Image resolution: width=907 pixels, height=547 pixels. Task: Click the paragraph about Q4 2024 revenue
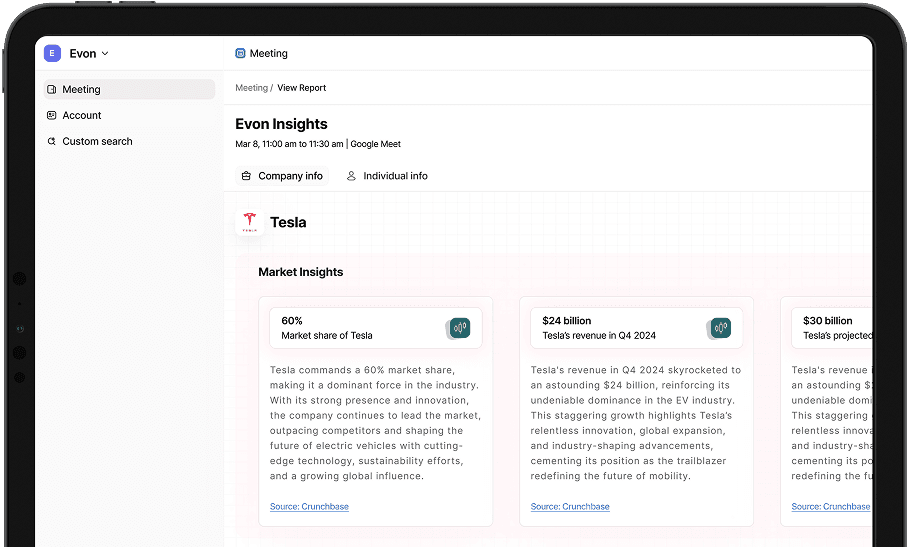coord(636,423)
